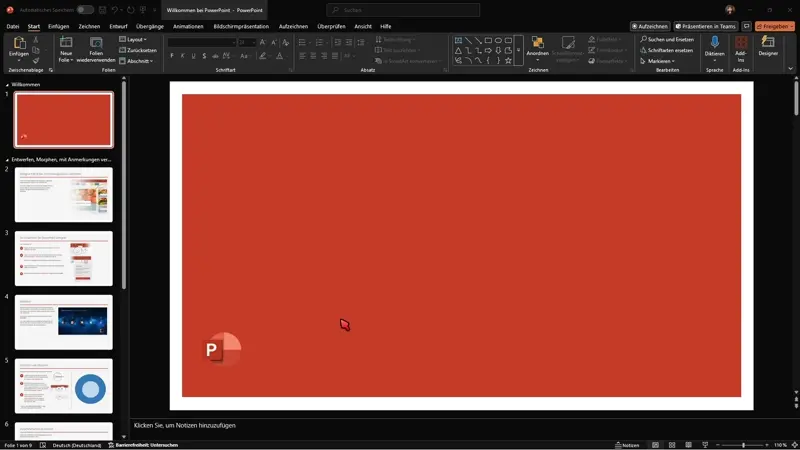This screenshot has height=450, width=800.
Task: Open the Layout dropdown
Action: [133, 39]
